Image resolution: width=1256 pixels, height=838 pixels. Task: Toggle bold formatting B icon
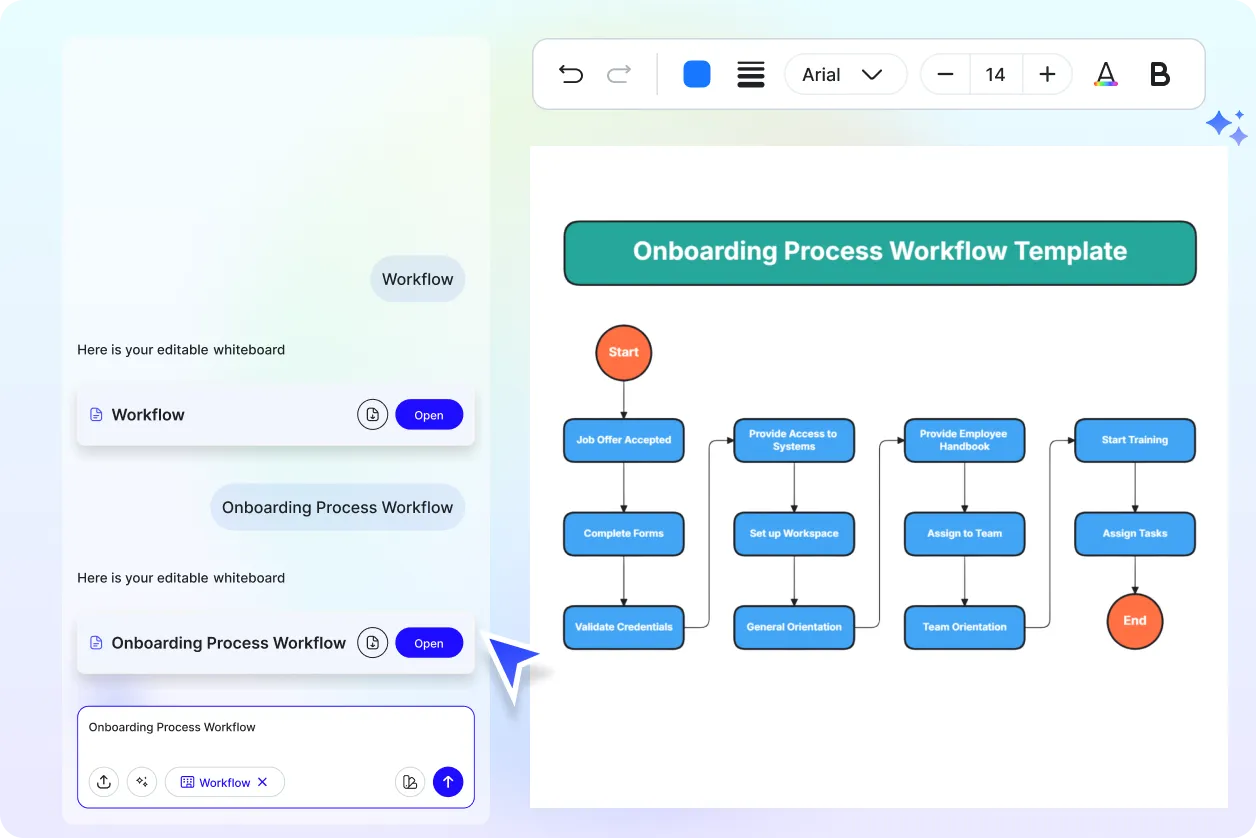[1160, 74]
